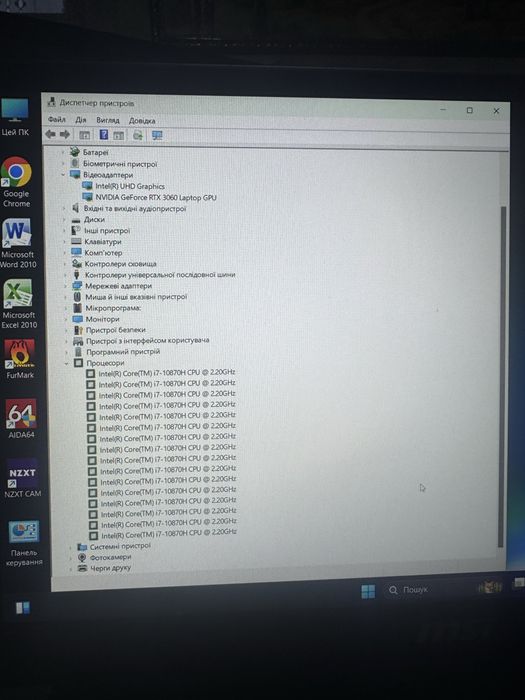Click the Back arrow in the toolbar

click(x=50, y=134)
